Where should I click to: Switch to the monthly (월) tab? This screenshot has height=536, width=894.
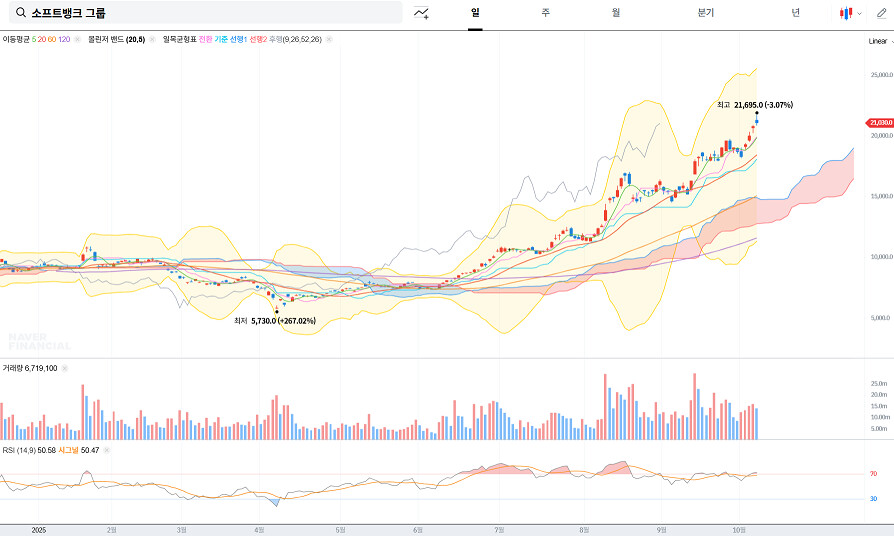click(616, 13)
